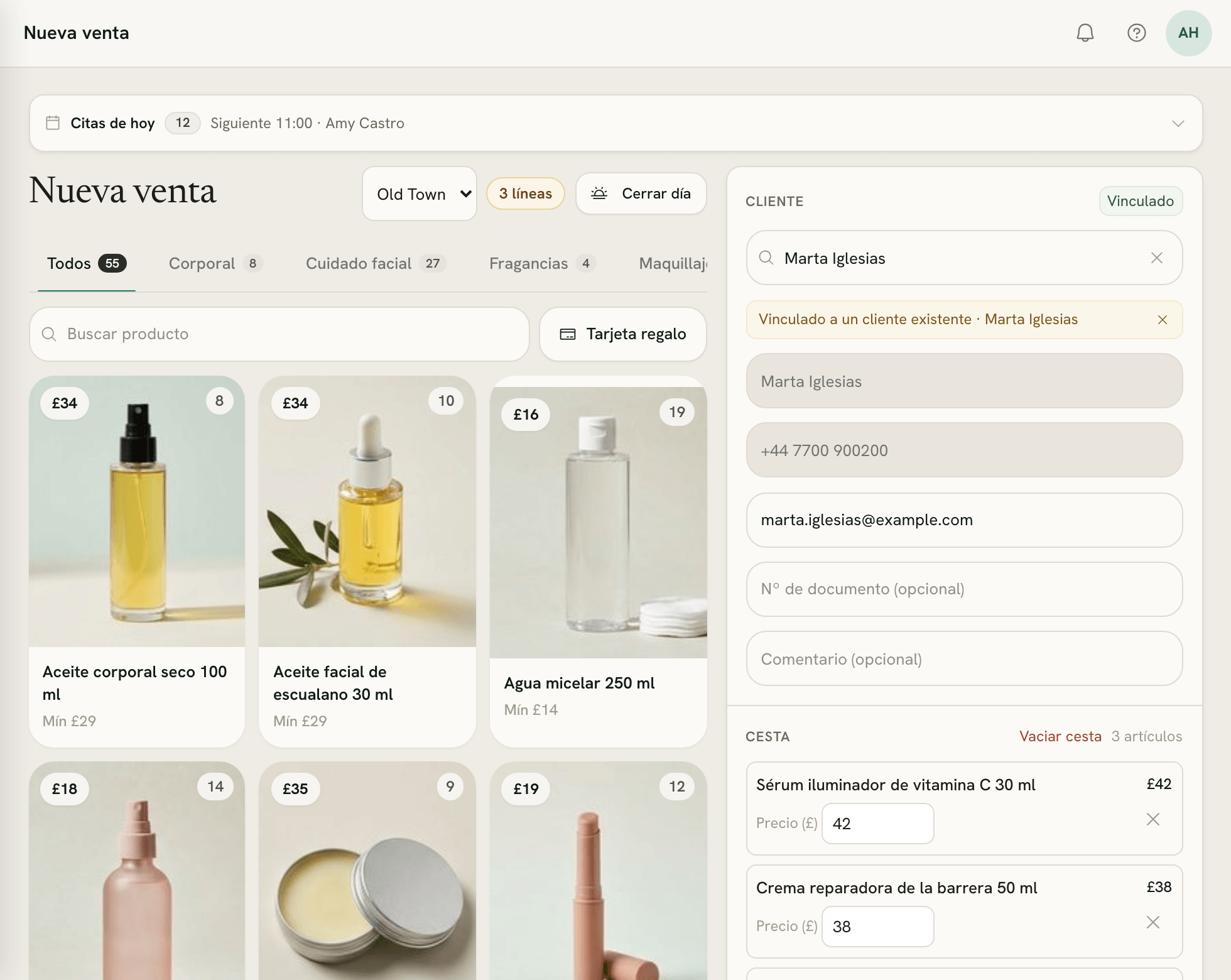Image resolution: width=1231 pixels, height=980 pixels.
Task: Click the 3 artículos count in basket
Action: tap(1147, 736)
